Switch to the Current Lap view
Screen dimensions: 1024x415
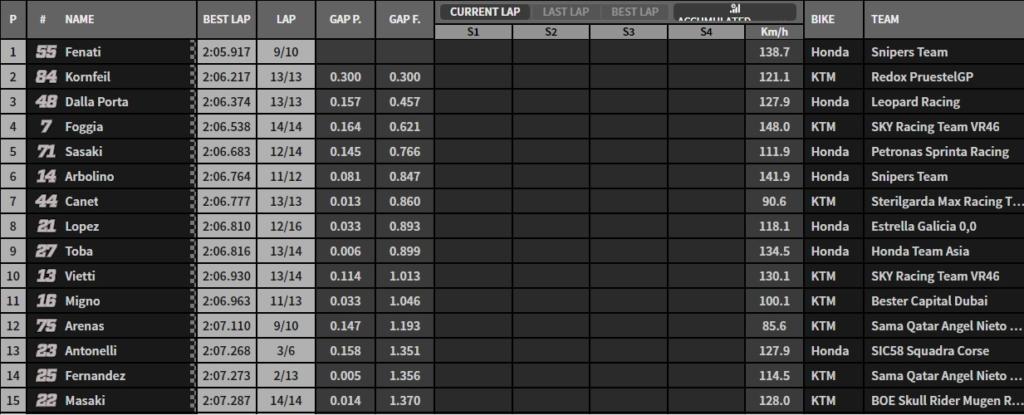(x=482, y=12)
